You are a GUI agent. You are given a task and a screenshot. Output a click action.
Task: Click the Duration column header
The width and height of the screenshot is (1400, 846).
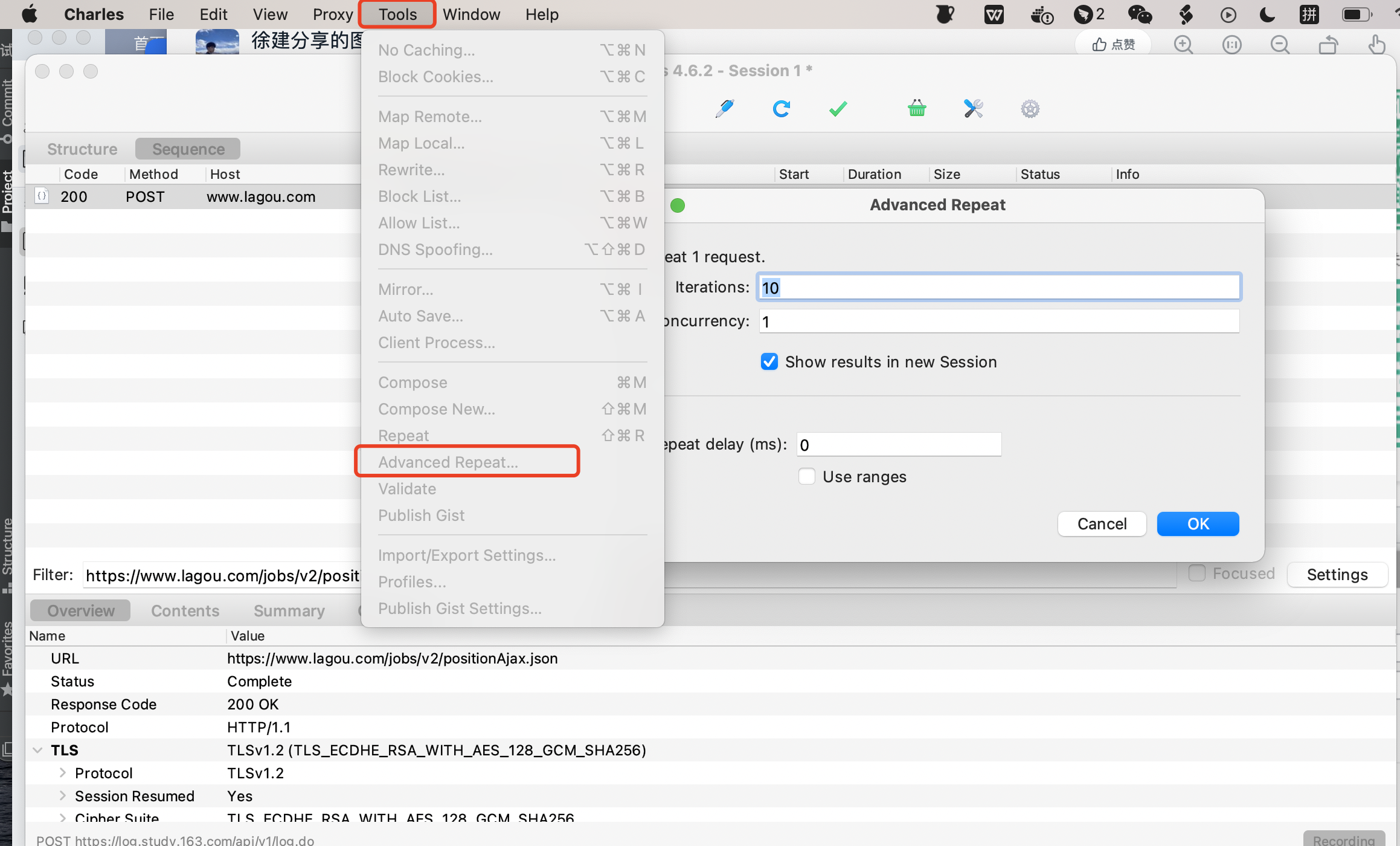click(x=874, y=174)
